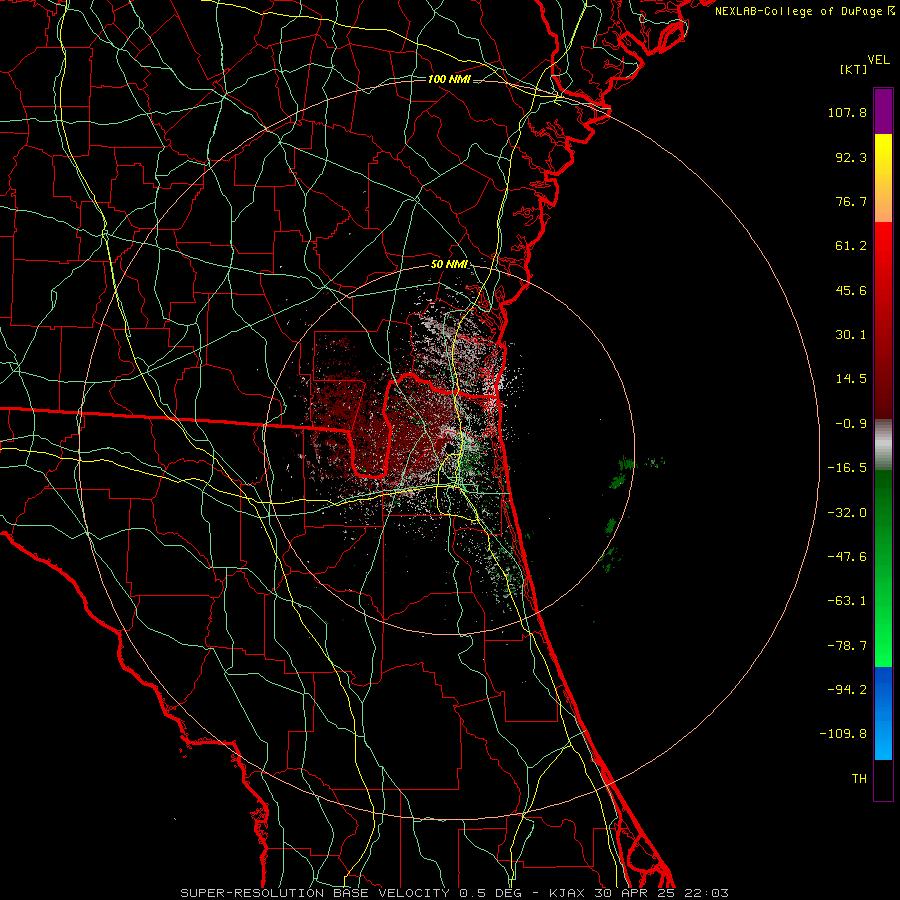Image resolution: width=900 pixels, height=900 pixels.
Task: Click the [KT] units label
Action: [x=854, y=69]
